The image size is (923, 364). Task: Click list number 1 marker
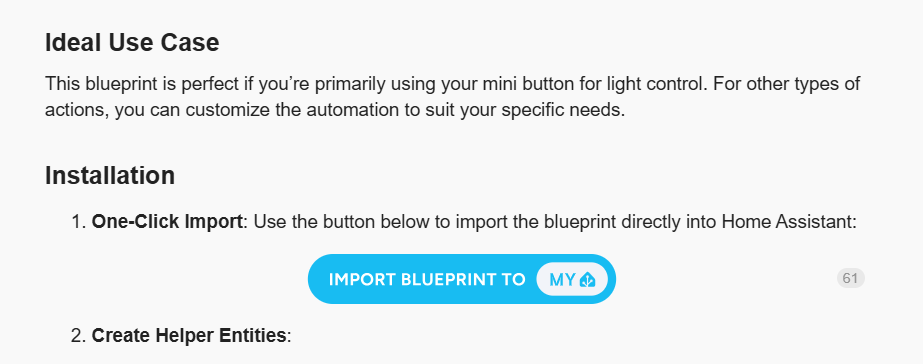click(x=78, y=222)
